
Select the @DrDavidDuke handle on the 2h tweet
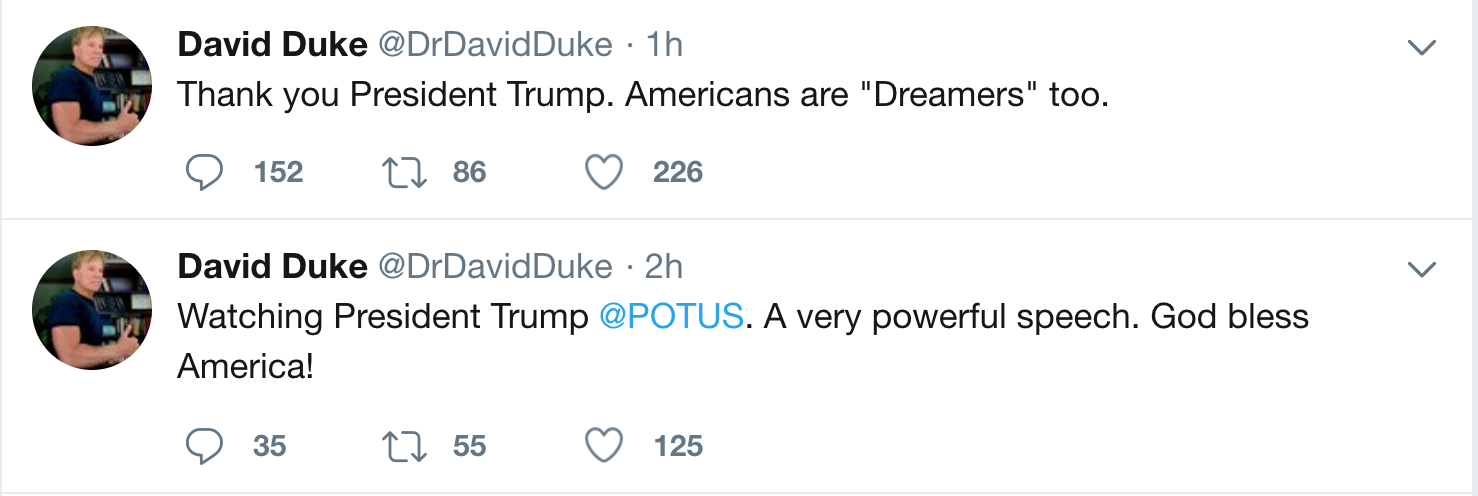coord(494,266)
